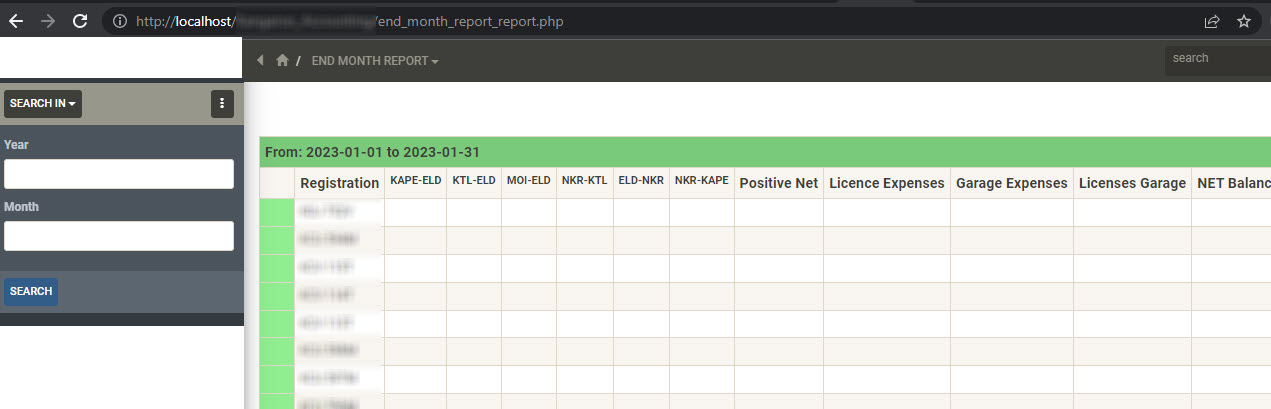Expand the SEARCH IN dropdown
1271x409 pixels.
tap(43, 103)
